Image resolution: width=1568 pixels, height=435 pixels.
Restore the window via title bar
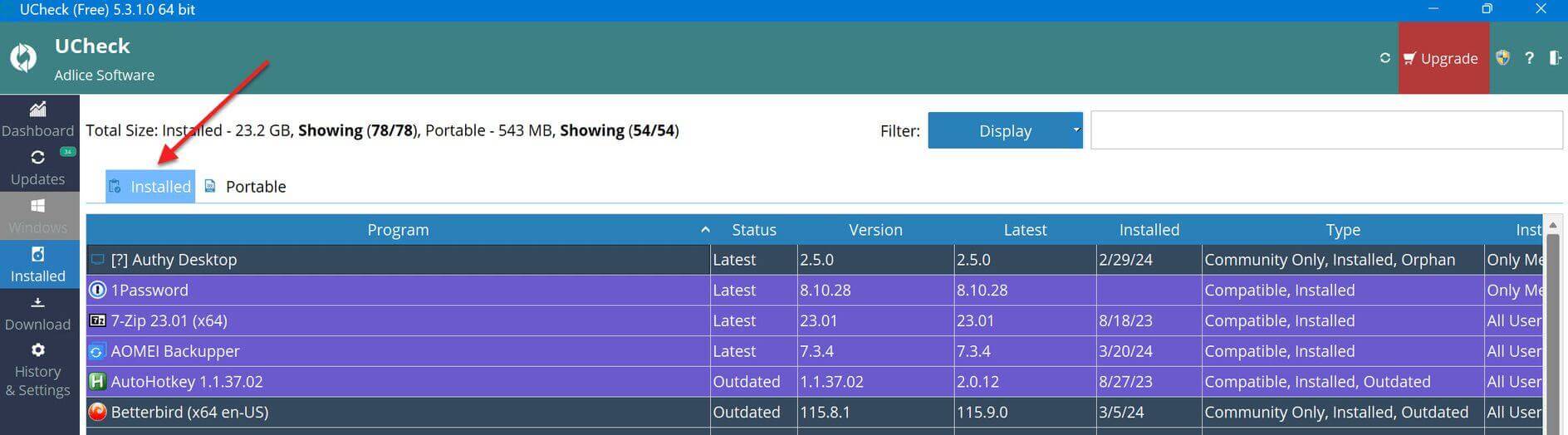coord(1487,9)
